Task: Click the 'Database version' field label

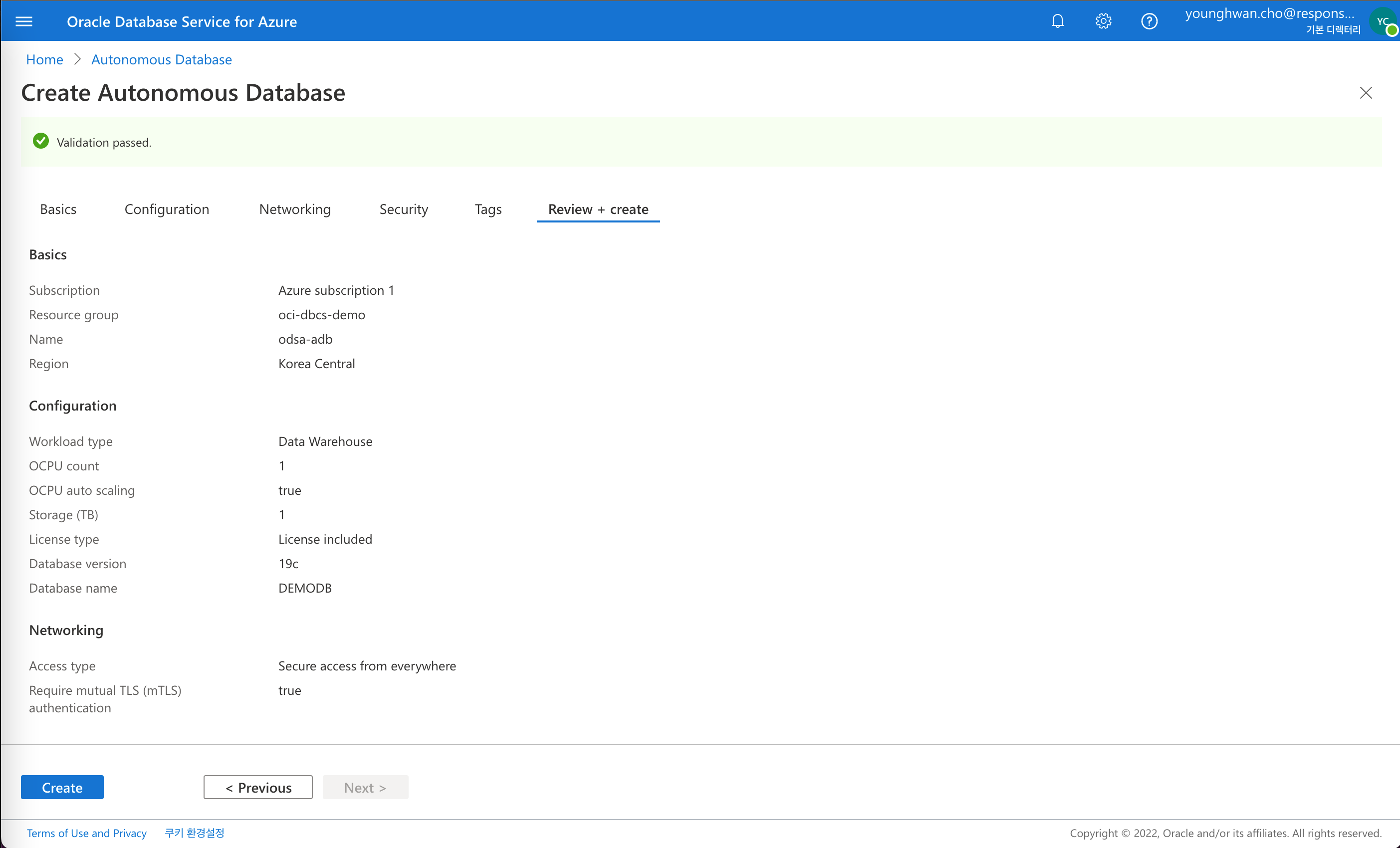Action: tap(77, 564)
